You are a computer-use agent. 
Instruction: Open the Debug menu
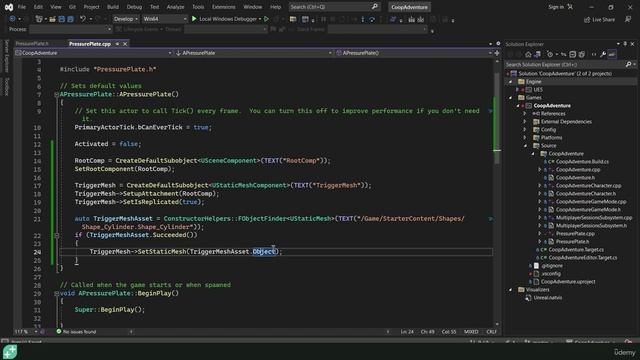coord(134,7)
